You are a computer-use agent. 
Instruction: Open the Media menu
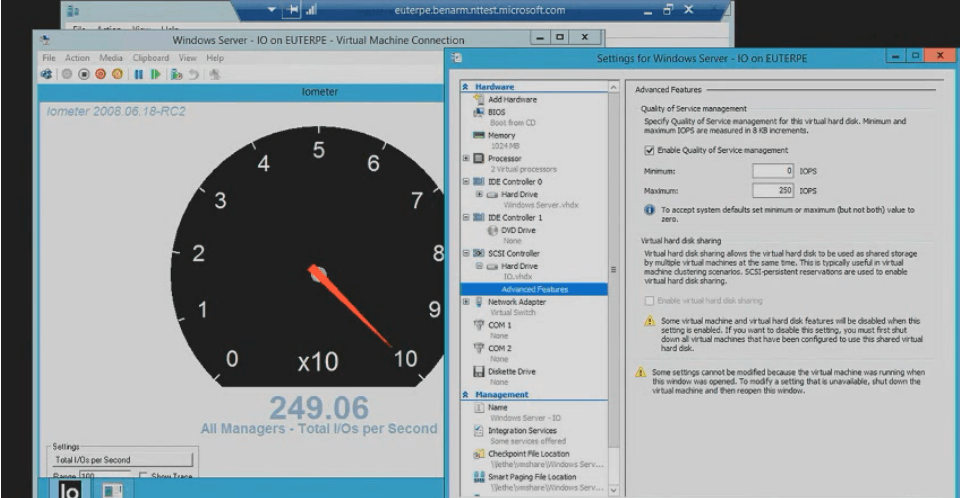(111, 58)
